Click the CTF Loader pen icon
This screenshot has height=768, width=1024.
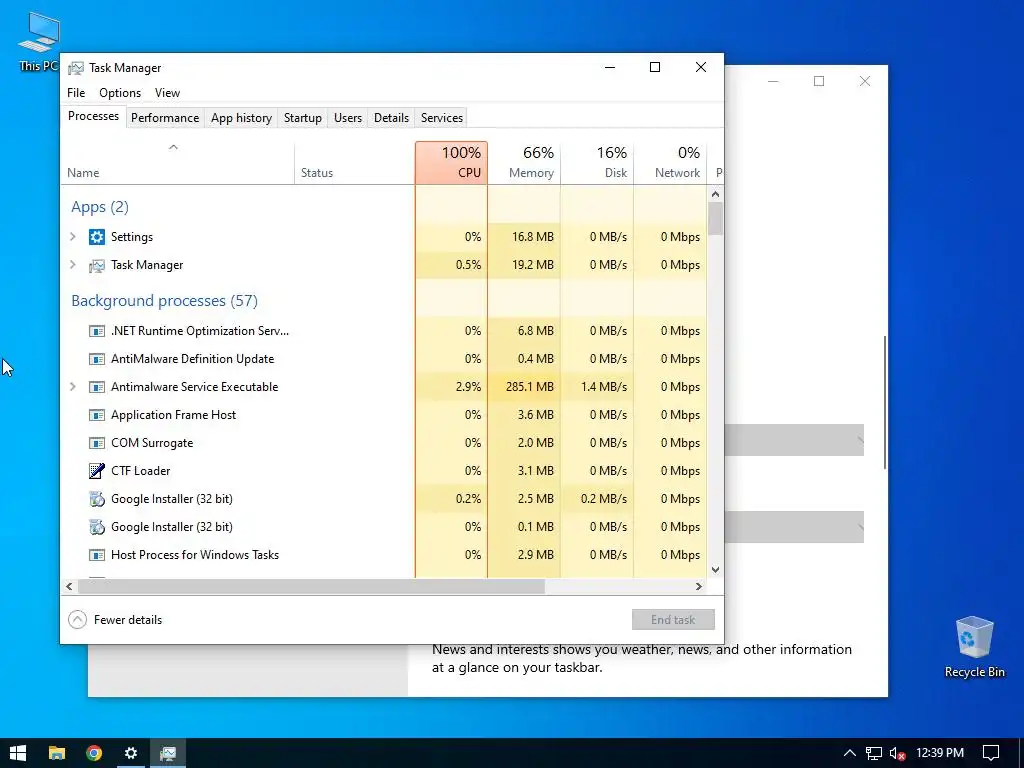(97, 471)
